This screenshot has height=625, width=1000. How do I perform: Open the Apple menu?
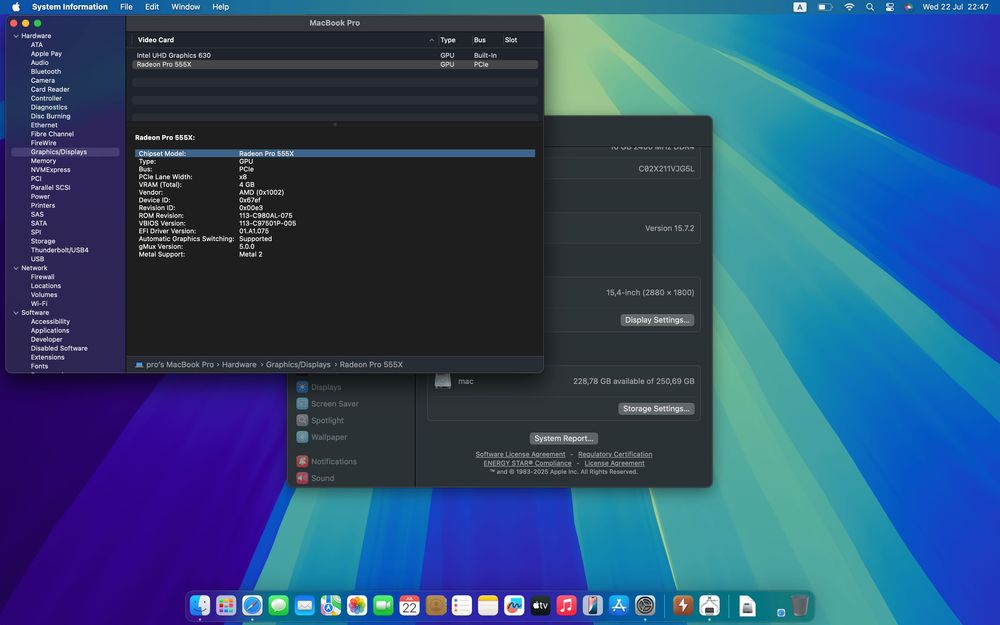[x=16, y=7]
